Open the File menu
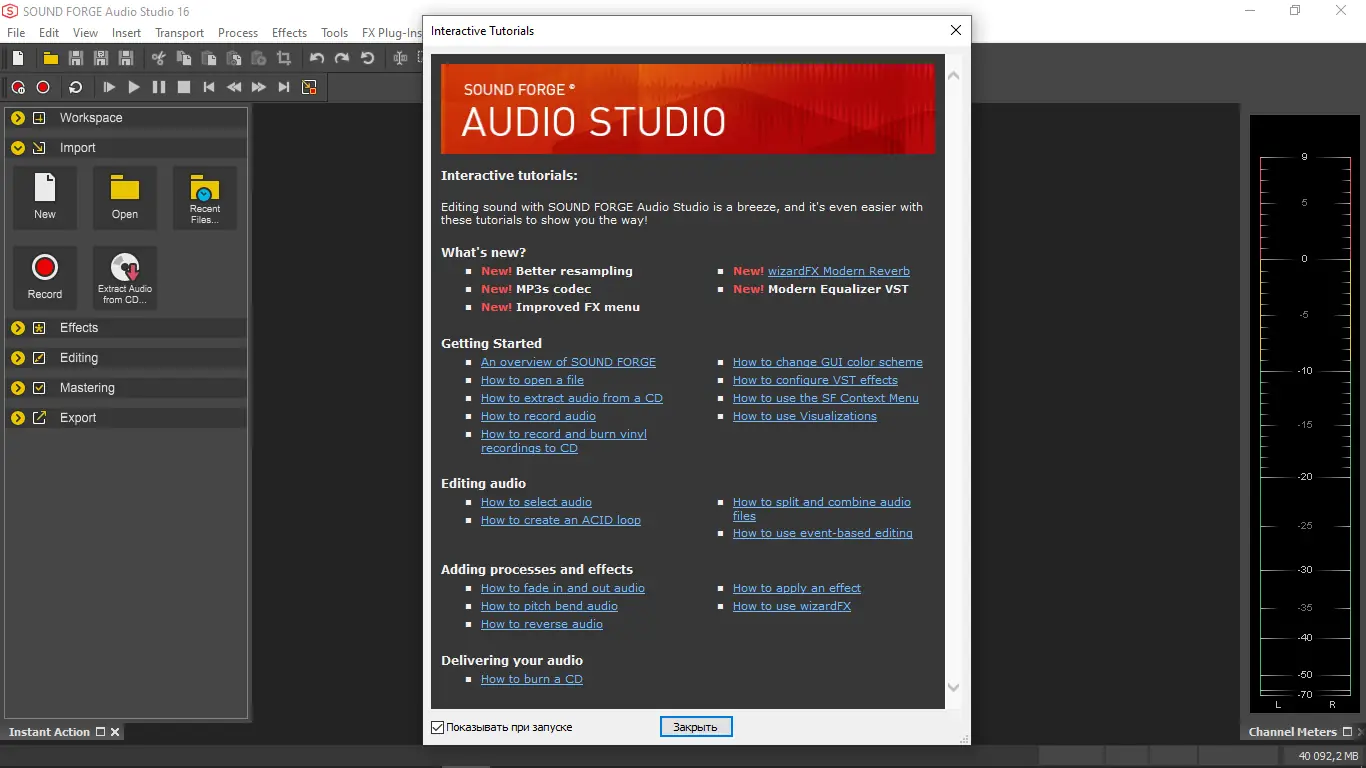The height and width of the screenshot is (768, 1366). coord(16,33)
